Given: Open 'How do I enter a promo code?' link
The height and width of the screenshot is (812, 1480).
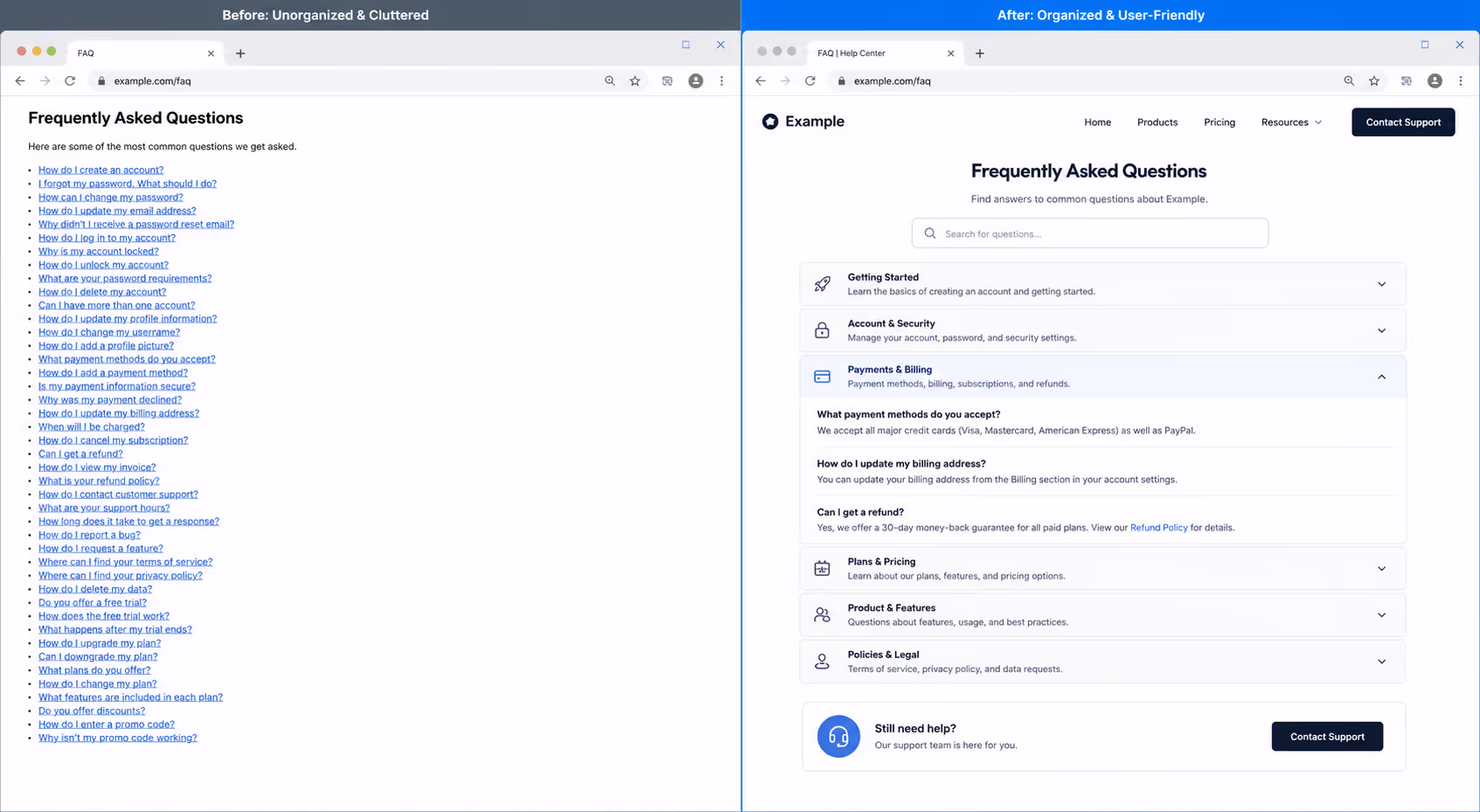Looking at the screenshot, I should pos(107,725).
